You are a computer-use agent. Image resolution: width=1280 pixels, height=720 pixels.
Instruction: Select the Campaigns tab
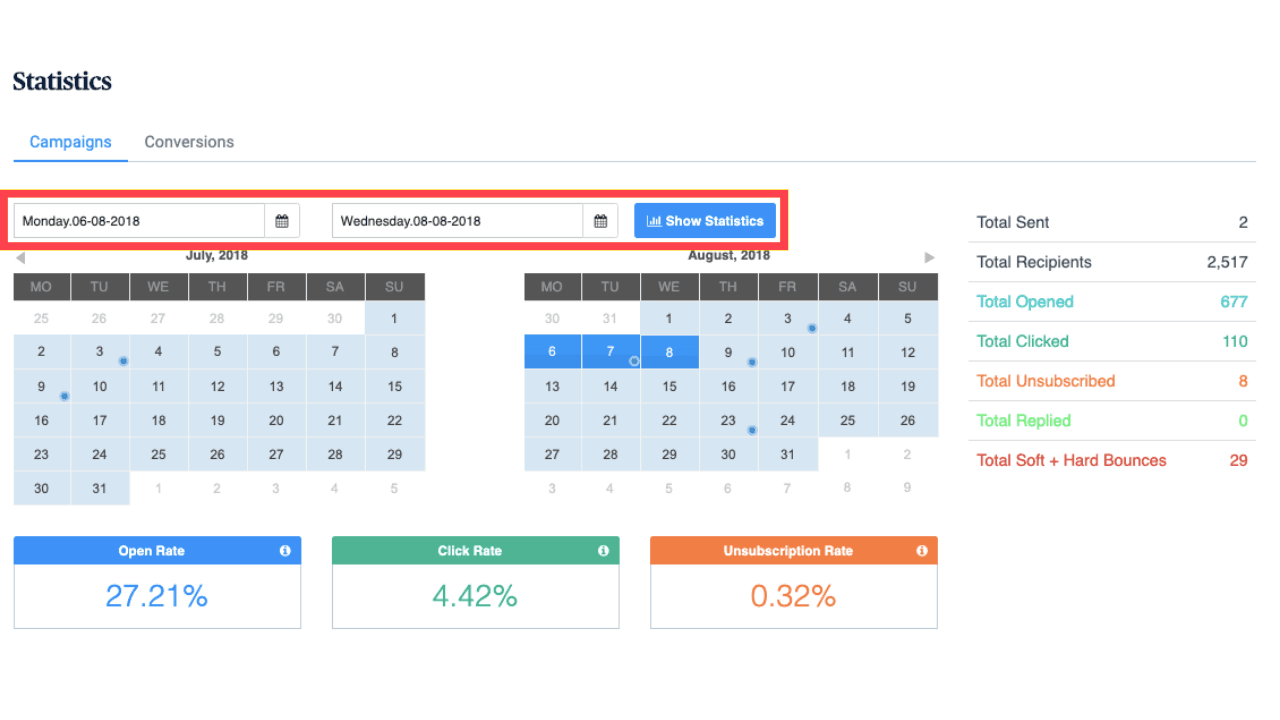point(70,142)
